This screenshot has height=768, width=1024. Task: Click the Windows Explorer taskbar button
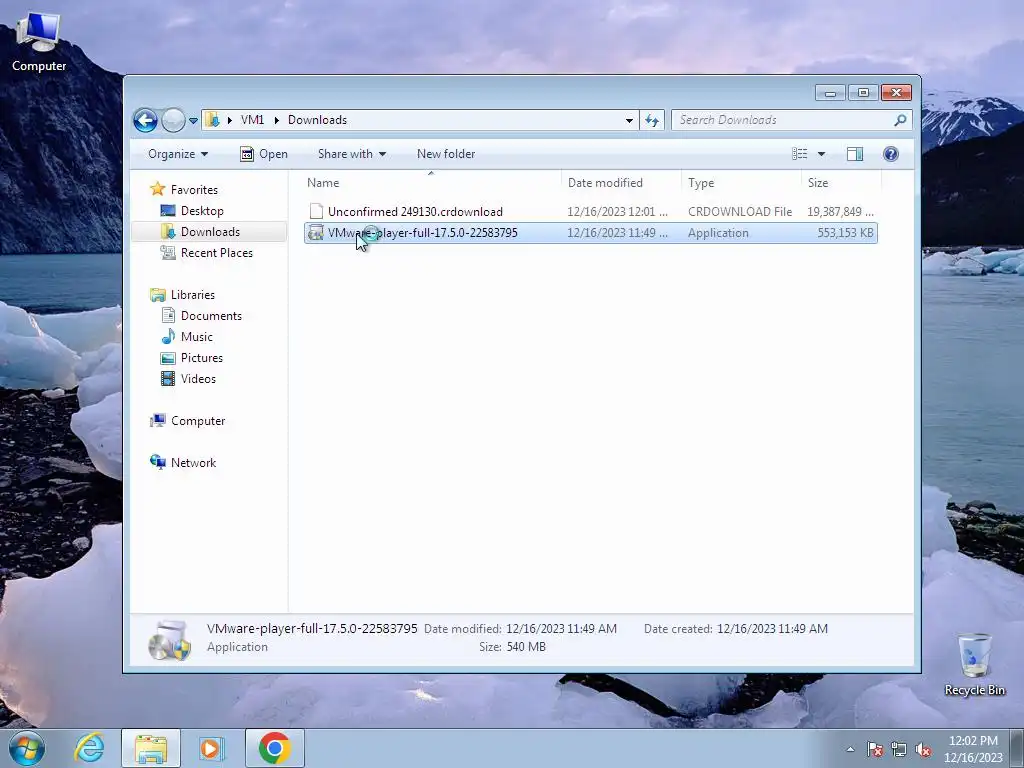coord(151,748)
